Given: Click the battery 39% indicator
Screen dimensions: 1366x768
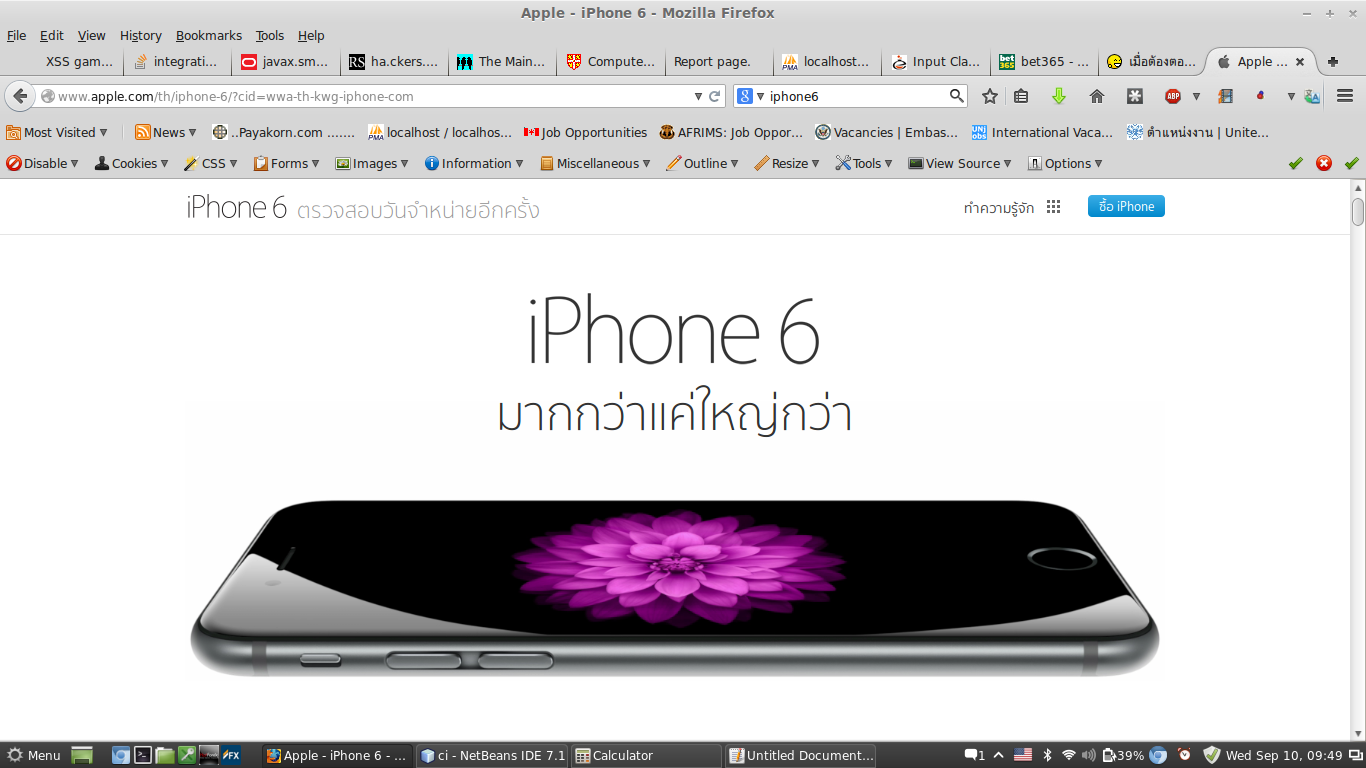Looking at the screenshot, I should tap(1122, 755).
